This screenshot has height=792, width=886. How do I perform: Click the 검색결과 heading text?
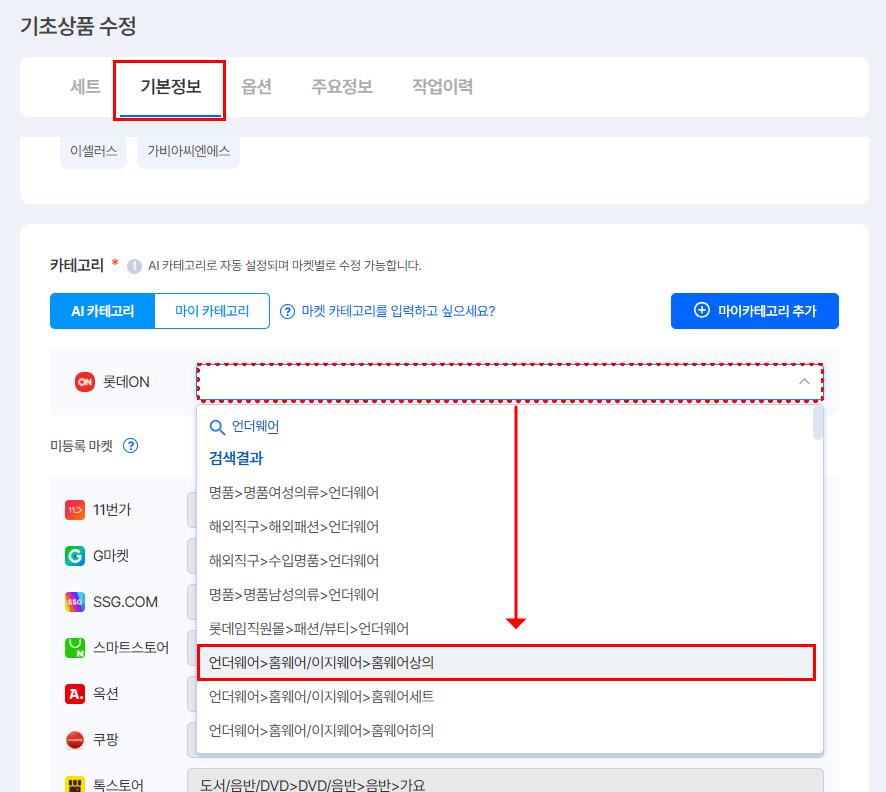[236, 458]
